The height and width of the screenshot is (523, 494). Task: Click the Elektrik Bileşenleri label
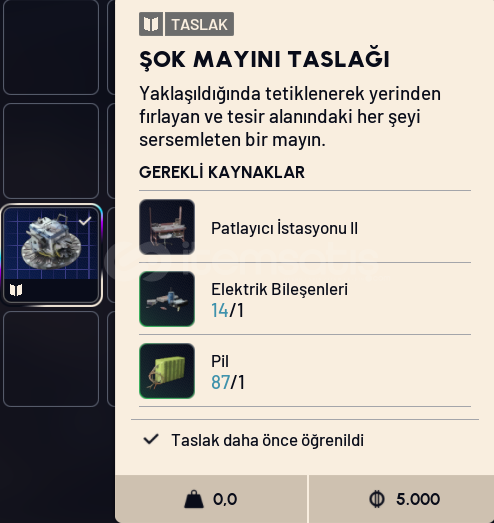click(x=280, y=289)
